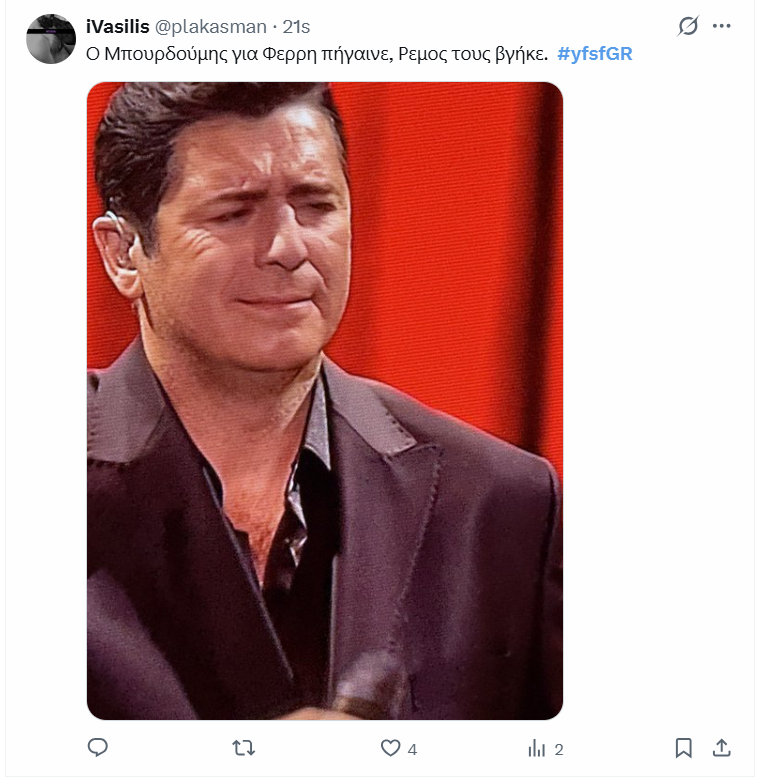The height and width of the screenshot is (777, 765).
Task: Bookmark this post
Action: 684,748
